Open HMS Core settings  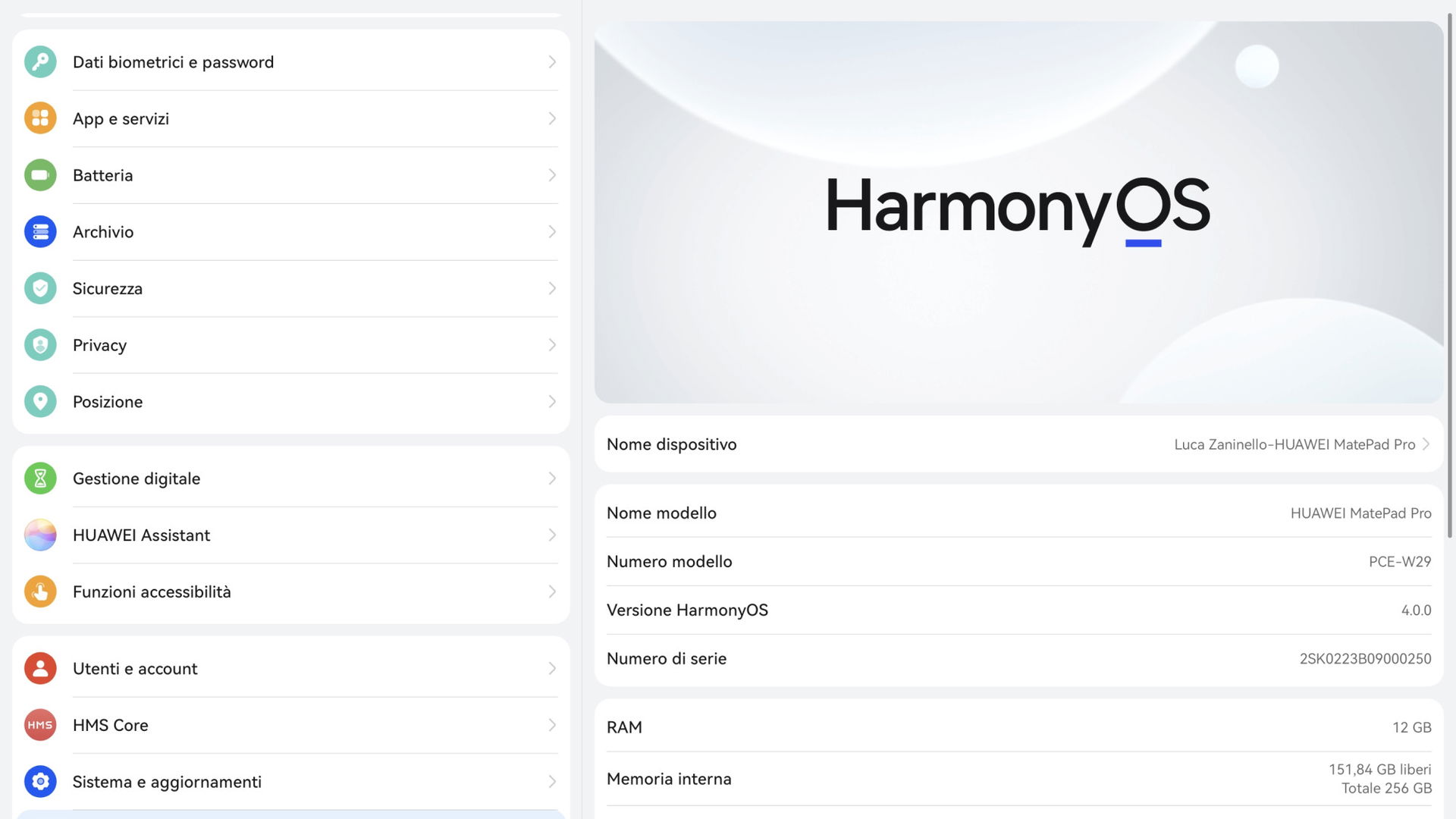tap(291, 725)
